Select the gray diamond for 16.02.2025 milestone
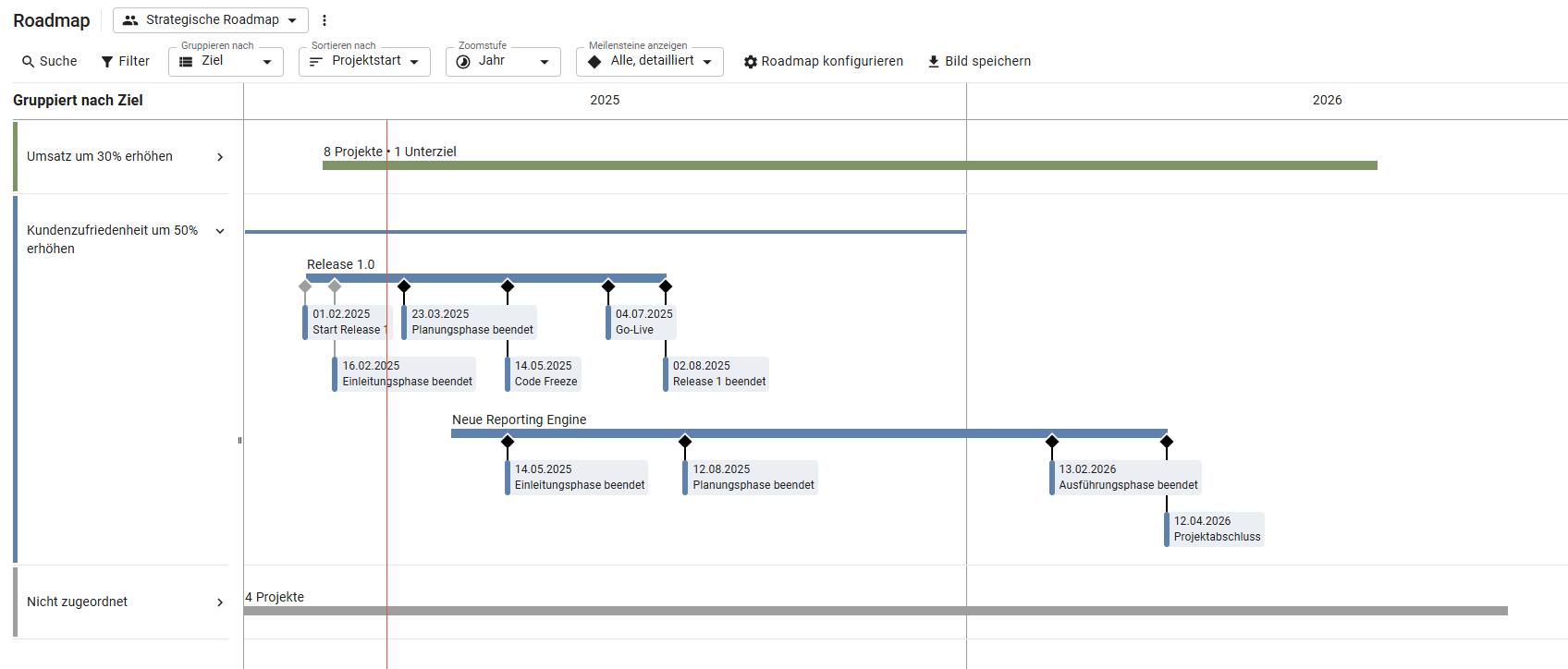The image size is (1568, 669). point(335,286)
